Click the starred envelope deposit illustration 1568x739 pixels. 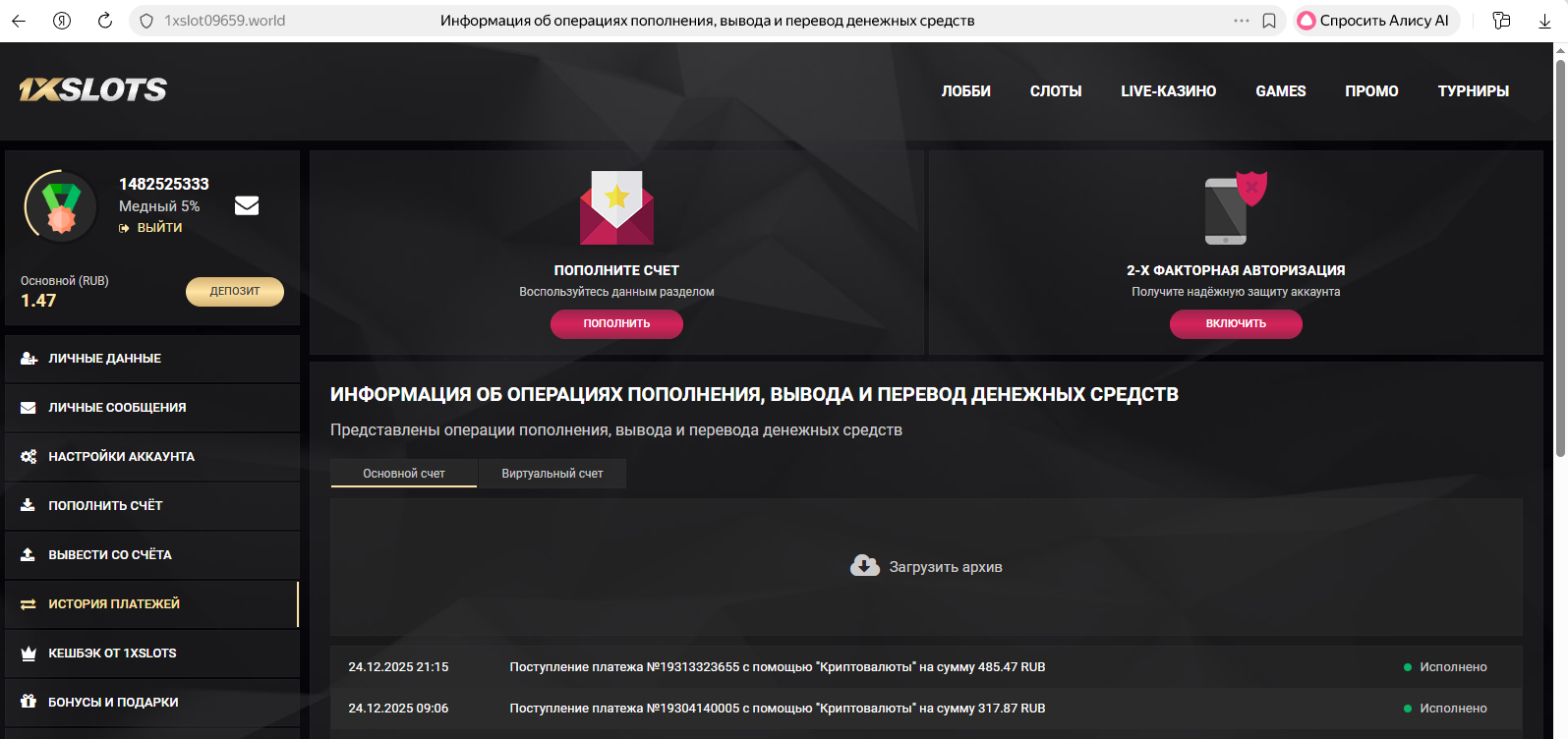[616, 207]
